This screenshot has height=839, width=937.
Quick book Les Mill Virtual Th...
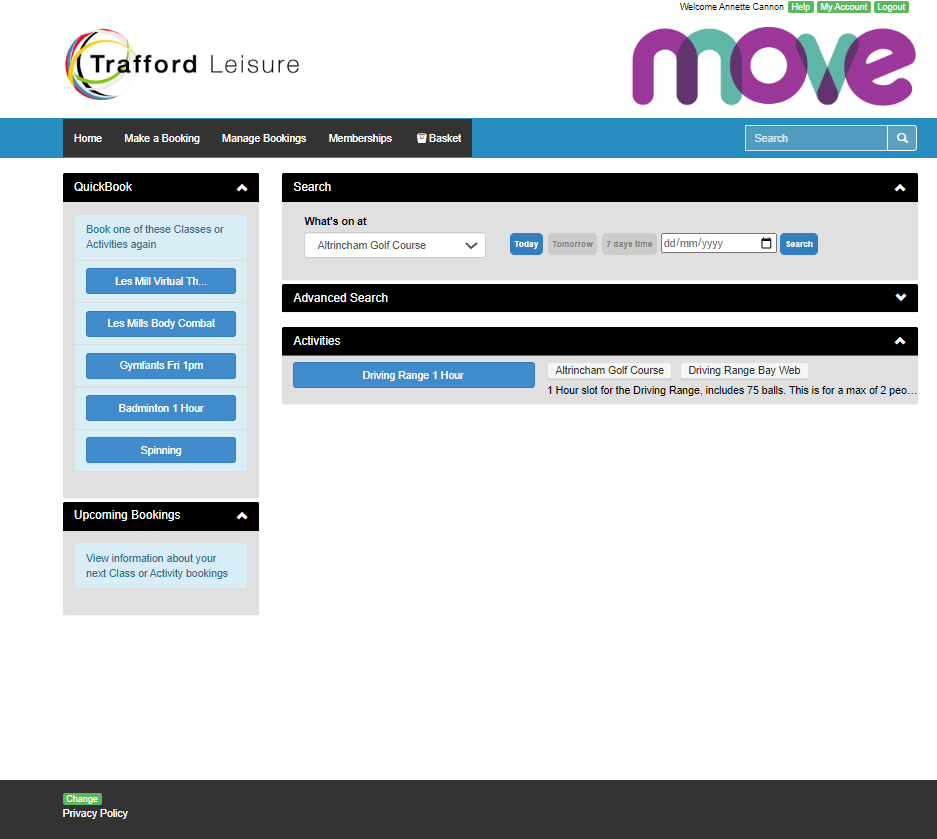pyautogui.click(x=161, y=281)
